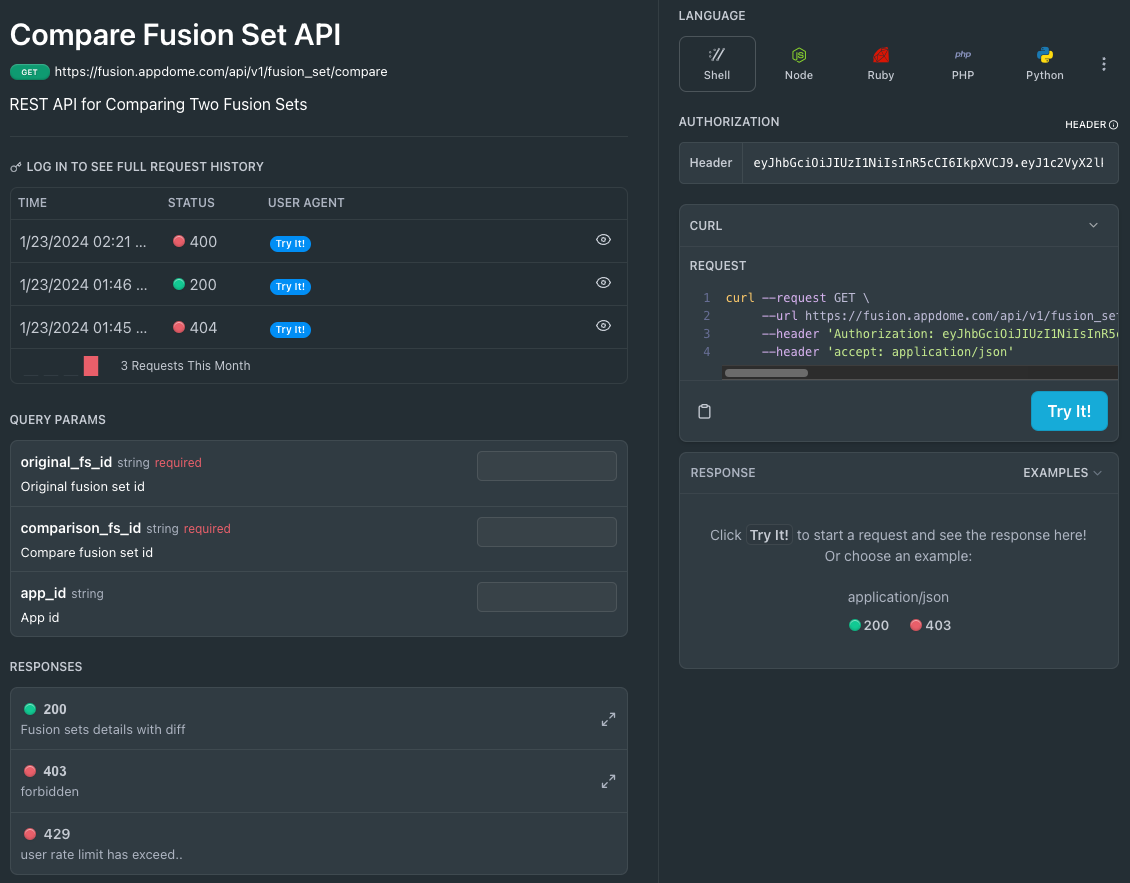Select the Python language icon

(1044, 63)
